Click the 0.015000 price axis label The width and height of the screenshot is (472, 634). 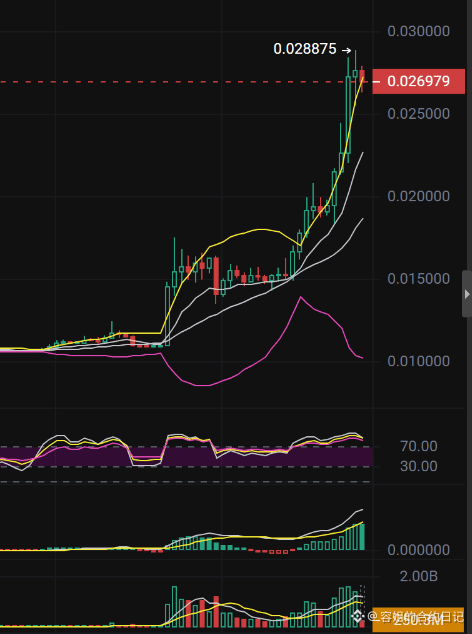tap(418, 279)
